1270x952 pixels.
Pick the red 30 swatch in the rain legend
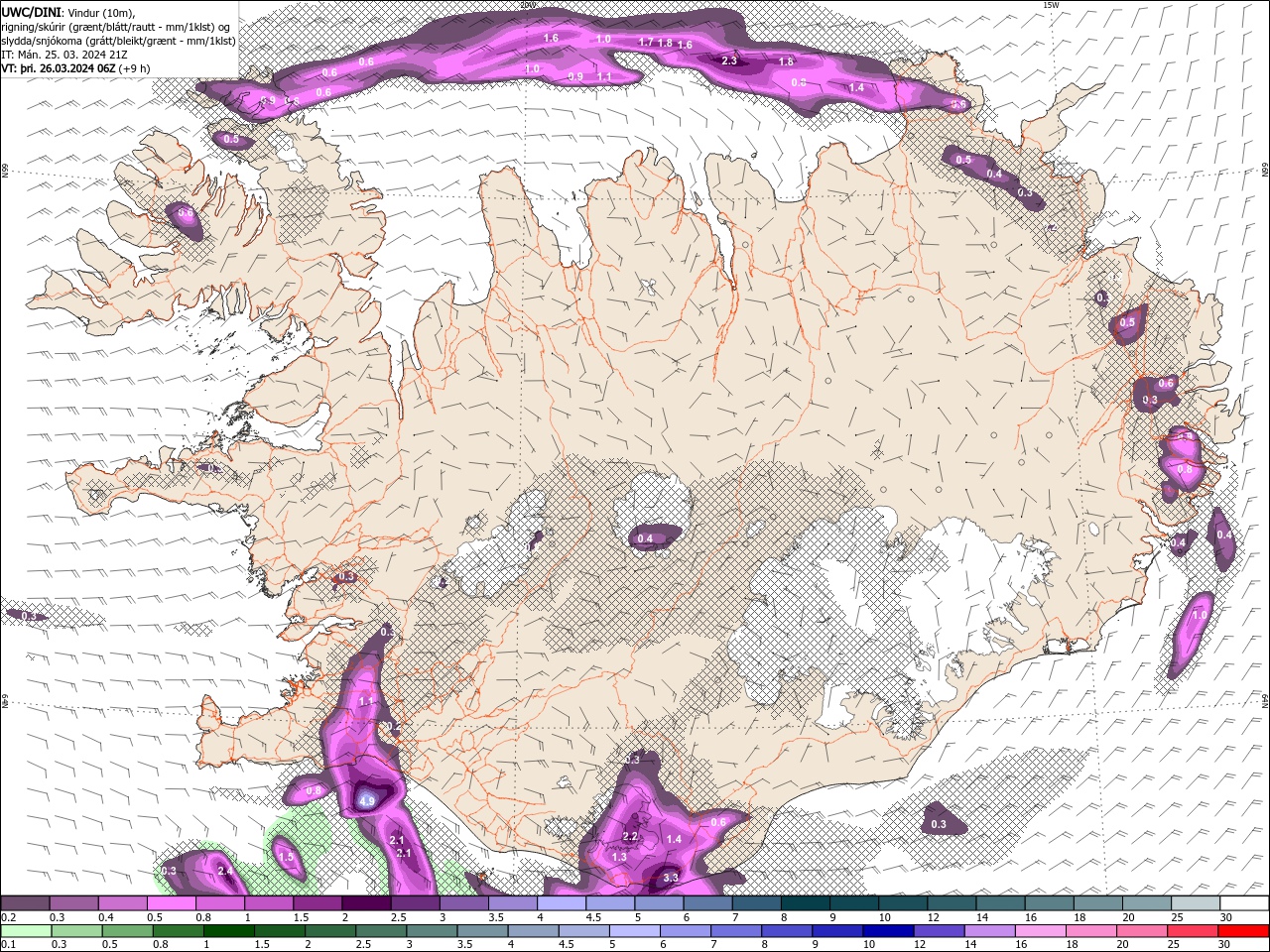[x=1243, y=930]
